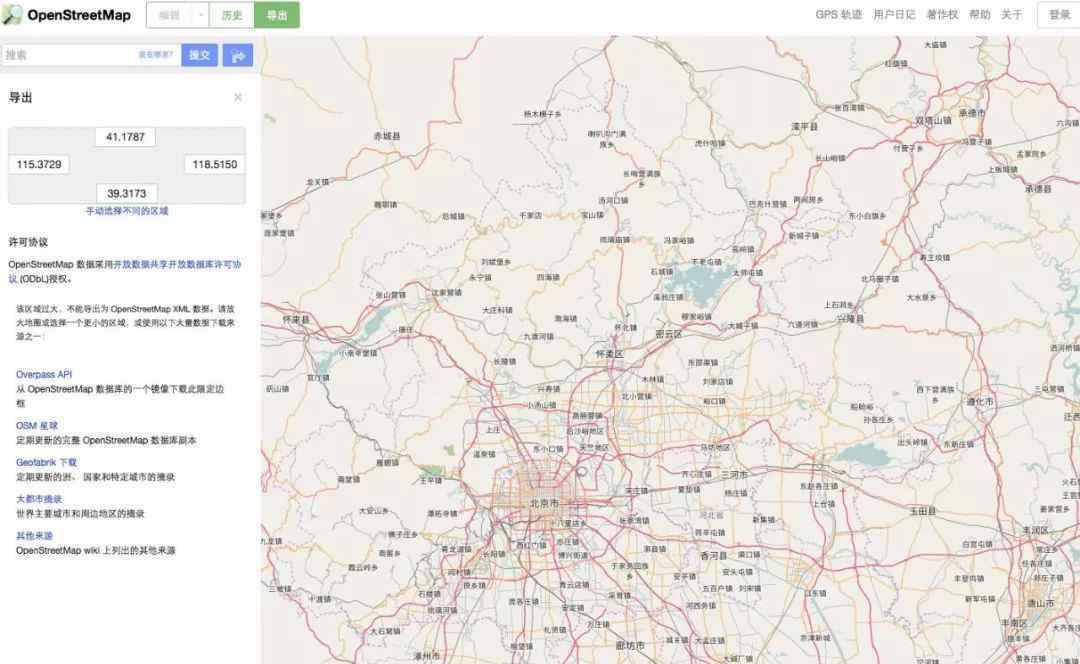The height and width of the screenshot is (664, 1080).
Task: Click the 北京市 label on the map
Action: [544, 504]
